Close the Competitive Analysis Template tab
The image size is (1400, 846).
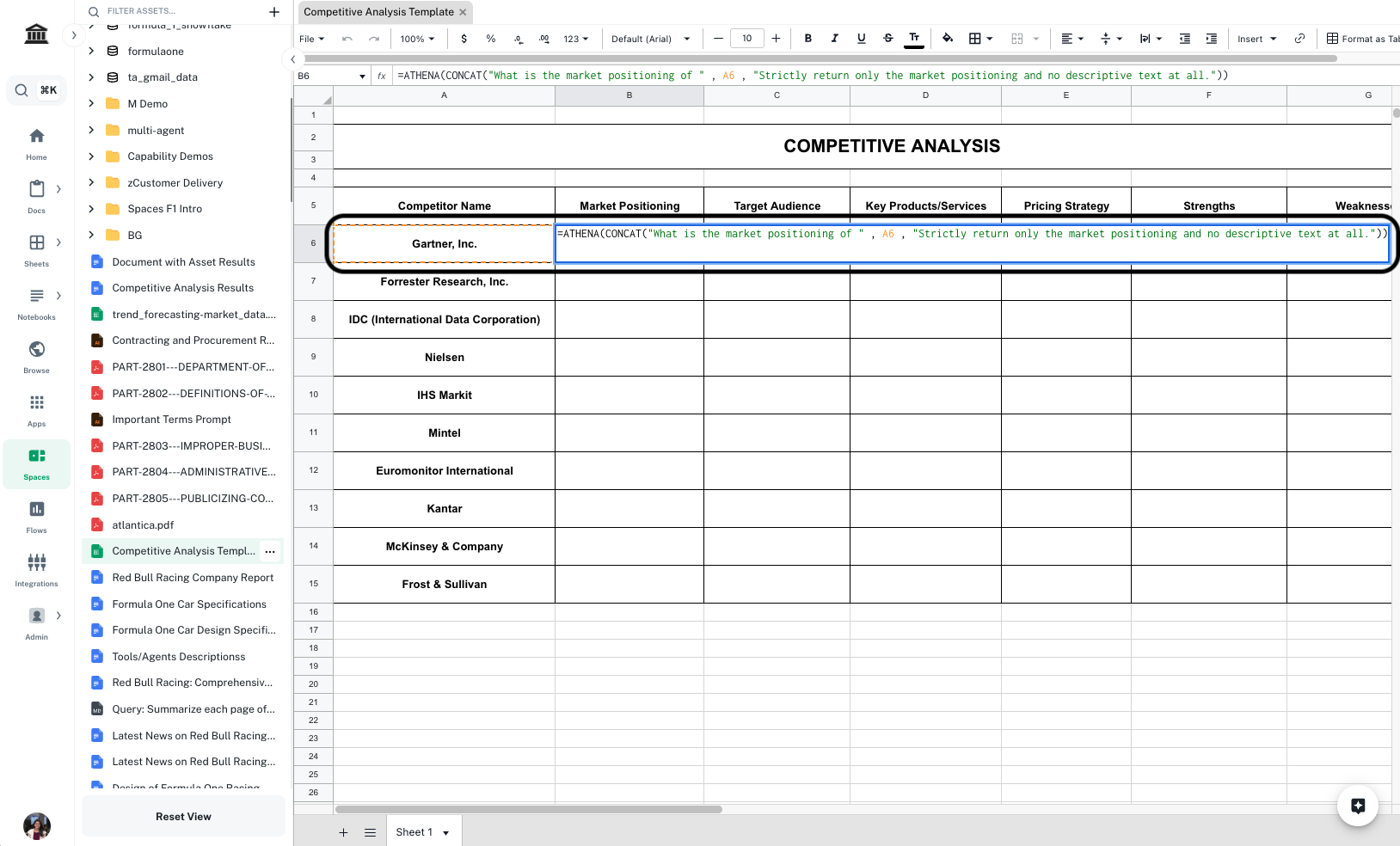tap(463, 12)
